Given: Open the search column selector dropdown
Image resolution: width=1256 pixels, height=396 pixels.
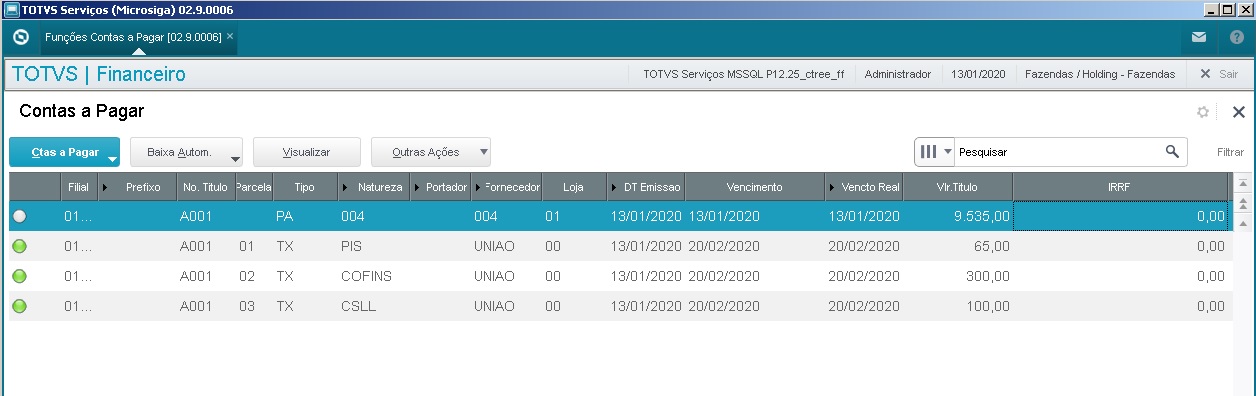Looking at the screenshot, I should click(x=934, y=152).
